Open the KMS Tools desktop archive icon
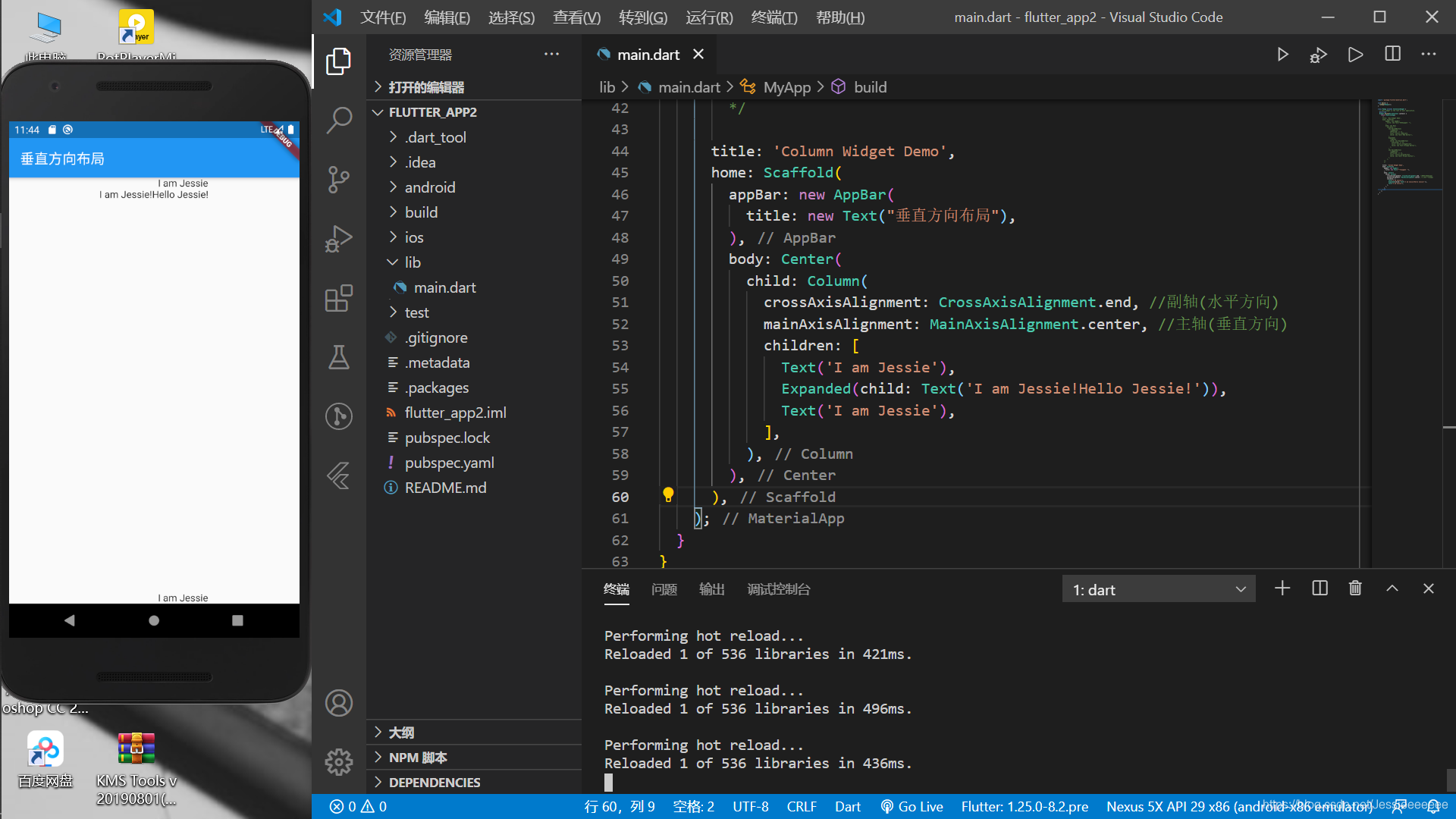The height and width of the screenshot is (819, 1456). click(136, 767)
